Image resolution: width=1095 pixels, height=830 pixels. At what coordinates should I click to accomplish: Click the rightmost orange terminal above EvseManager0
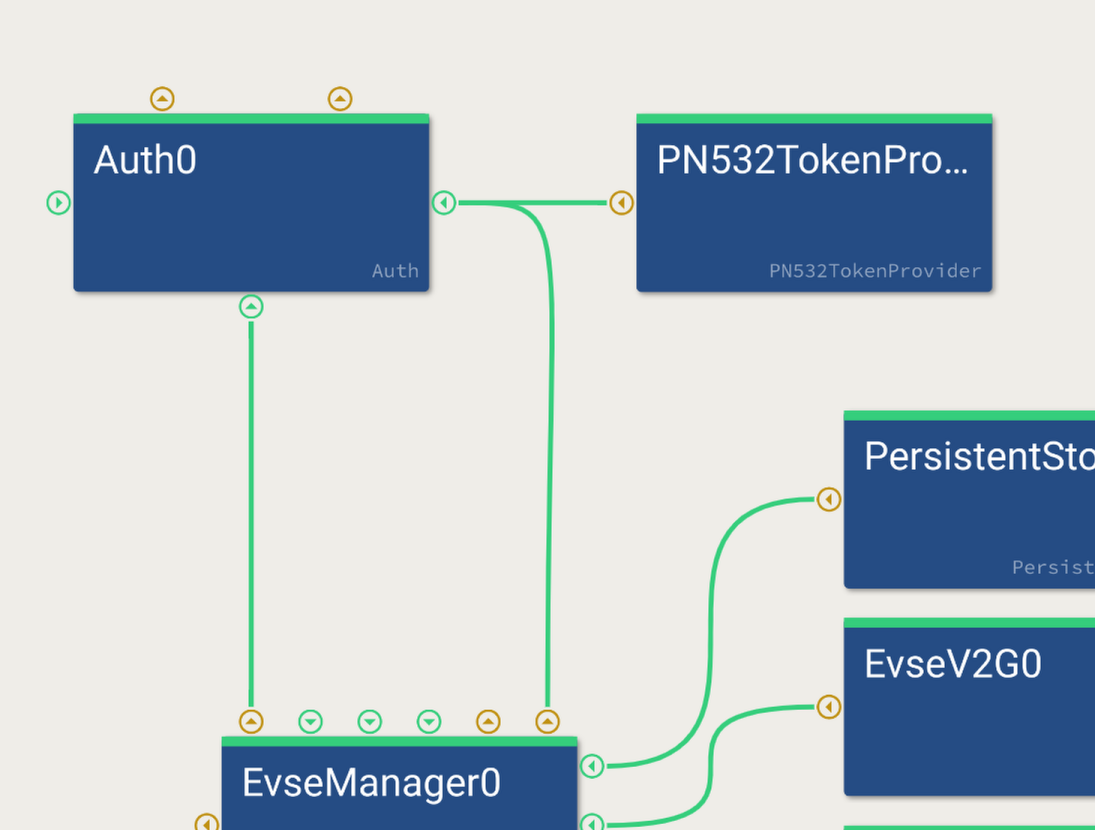(x=547, y=721)
